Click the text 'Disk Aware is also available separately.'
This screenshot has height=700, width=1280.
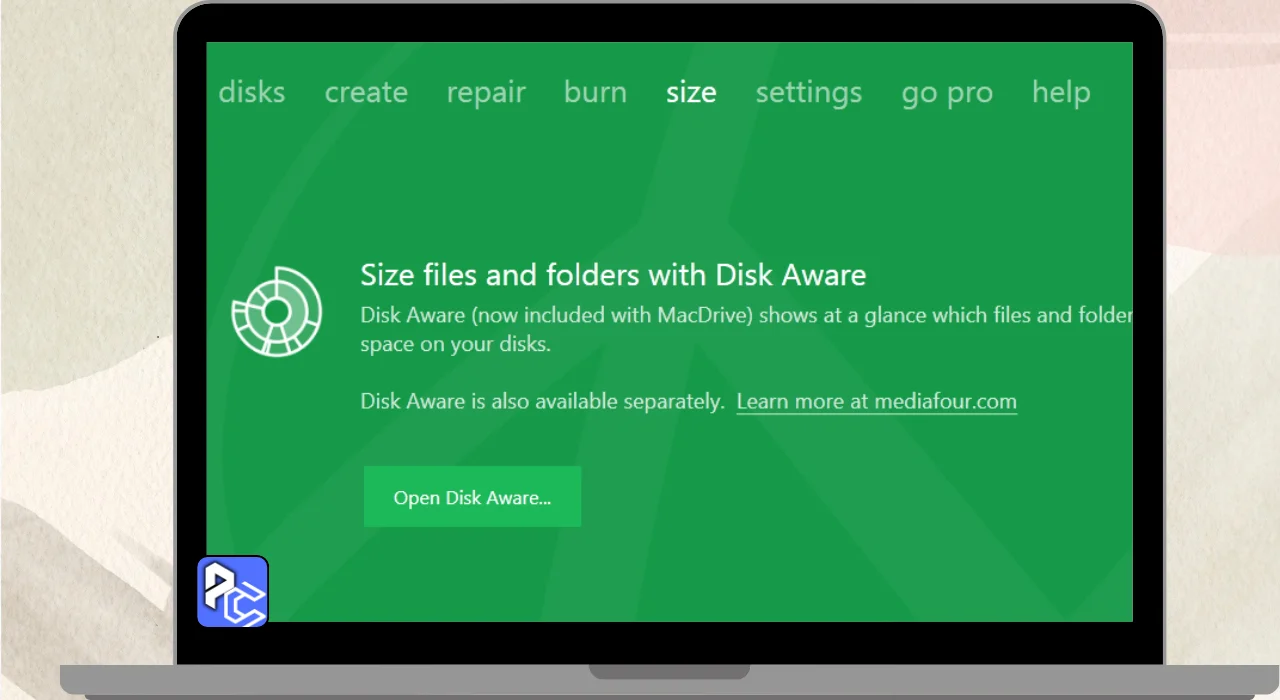[542, 402]
